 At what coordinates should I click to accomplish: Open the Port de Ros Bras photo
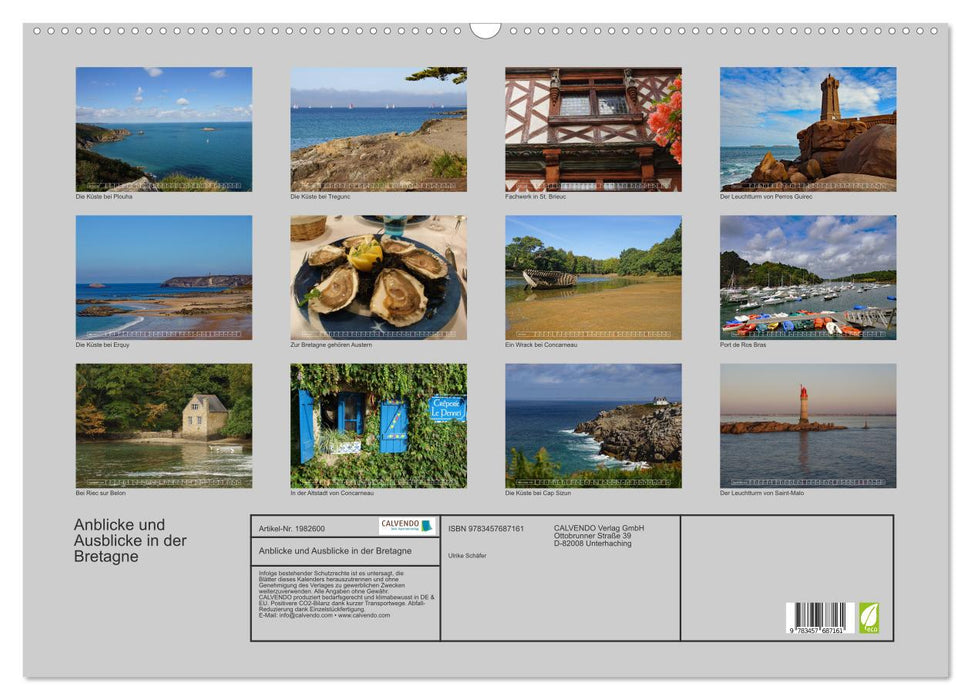point(808,277)
